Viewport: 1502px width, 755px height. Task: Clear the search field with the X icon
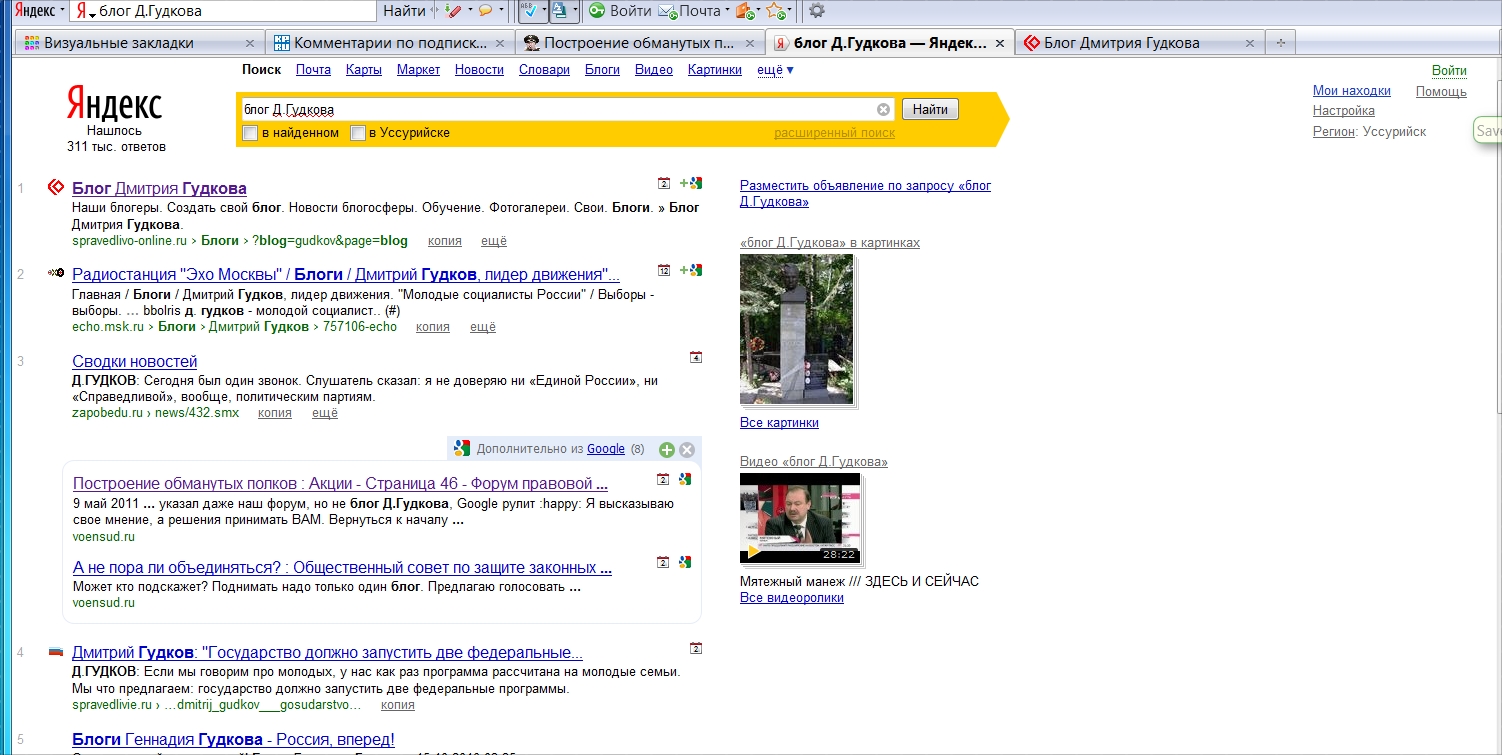coord(883,110)
